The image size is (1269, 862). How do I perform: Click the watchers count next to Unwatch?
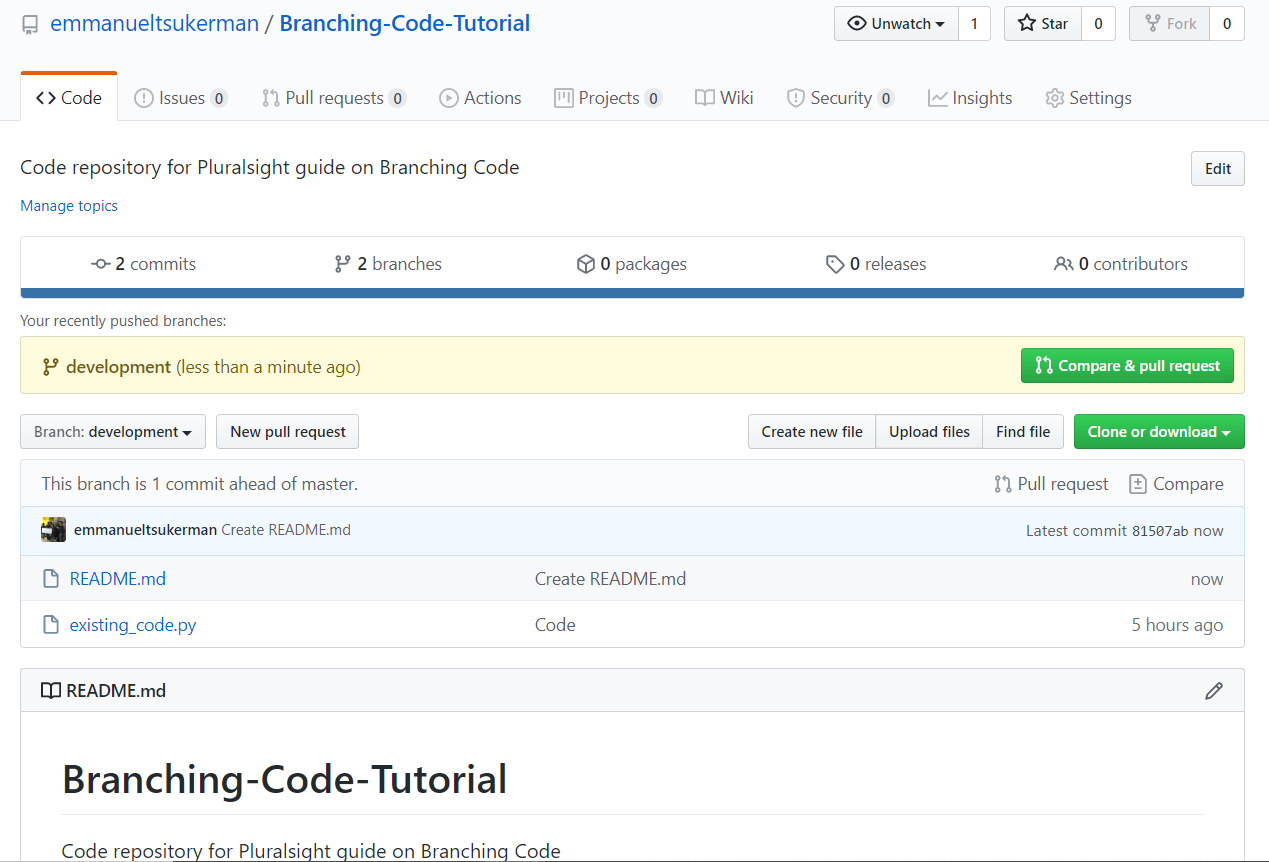(974, 24)
